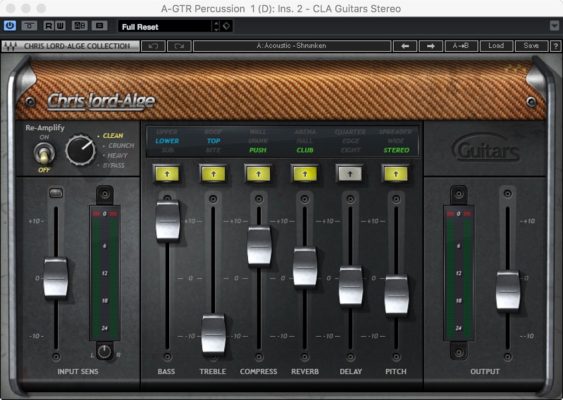The height and width of the screenshot is (400, 563).
Task: Click the Output fader handle
Action: point(508,290)
